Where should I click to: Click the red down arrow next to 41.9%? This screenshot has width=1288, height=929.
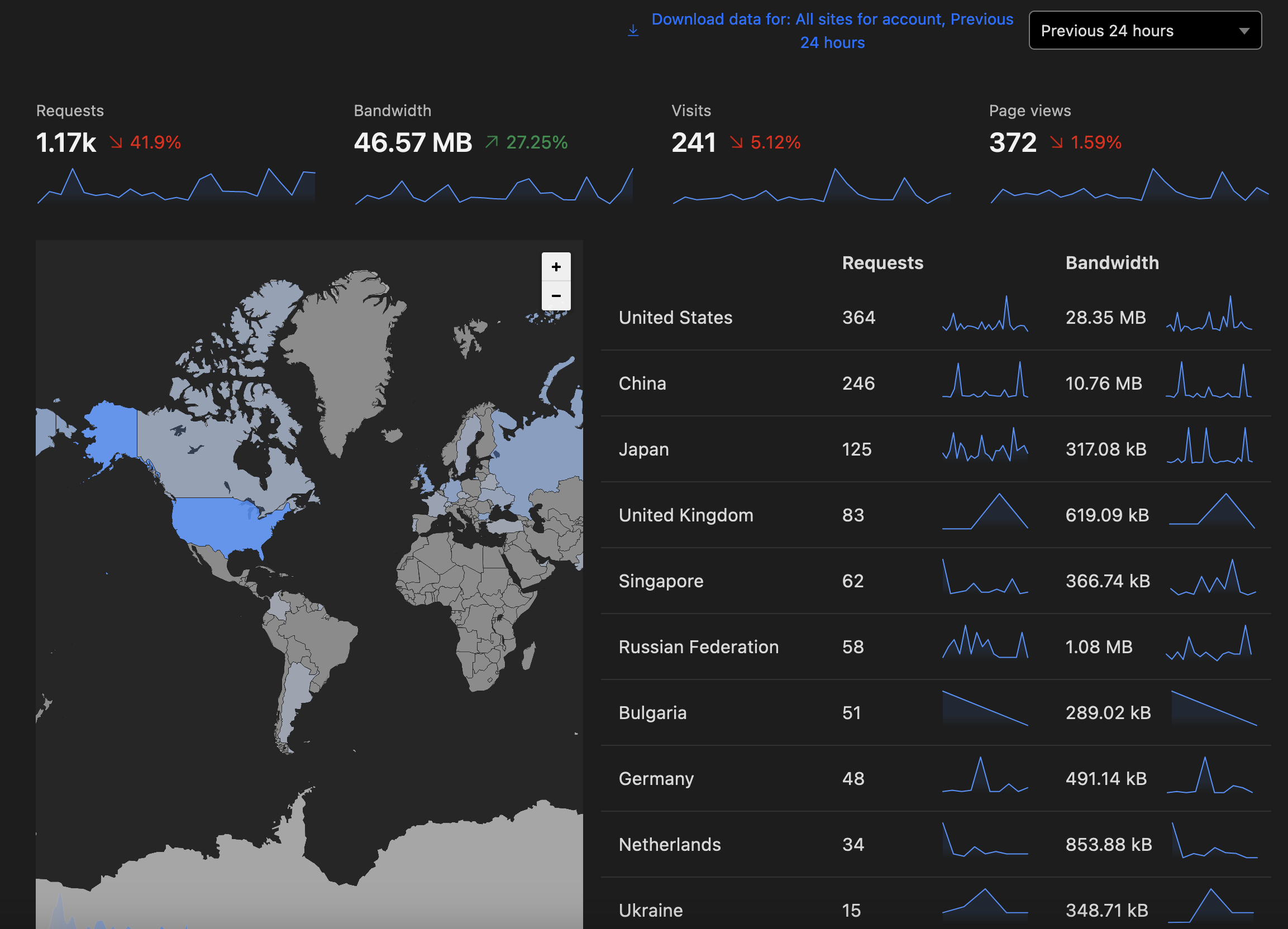[116, 142]
